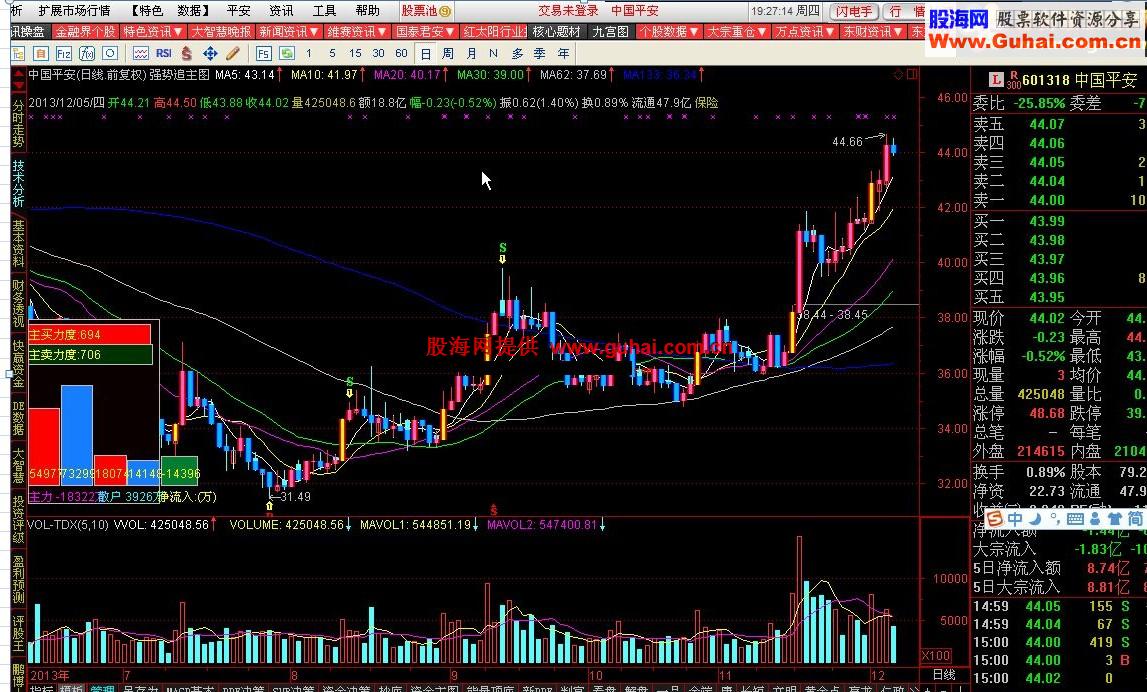Select the RSI indicator icon
This screenshot has height=692, width=1147.
click(164, 53)
